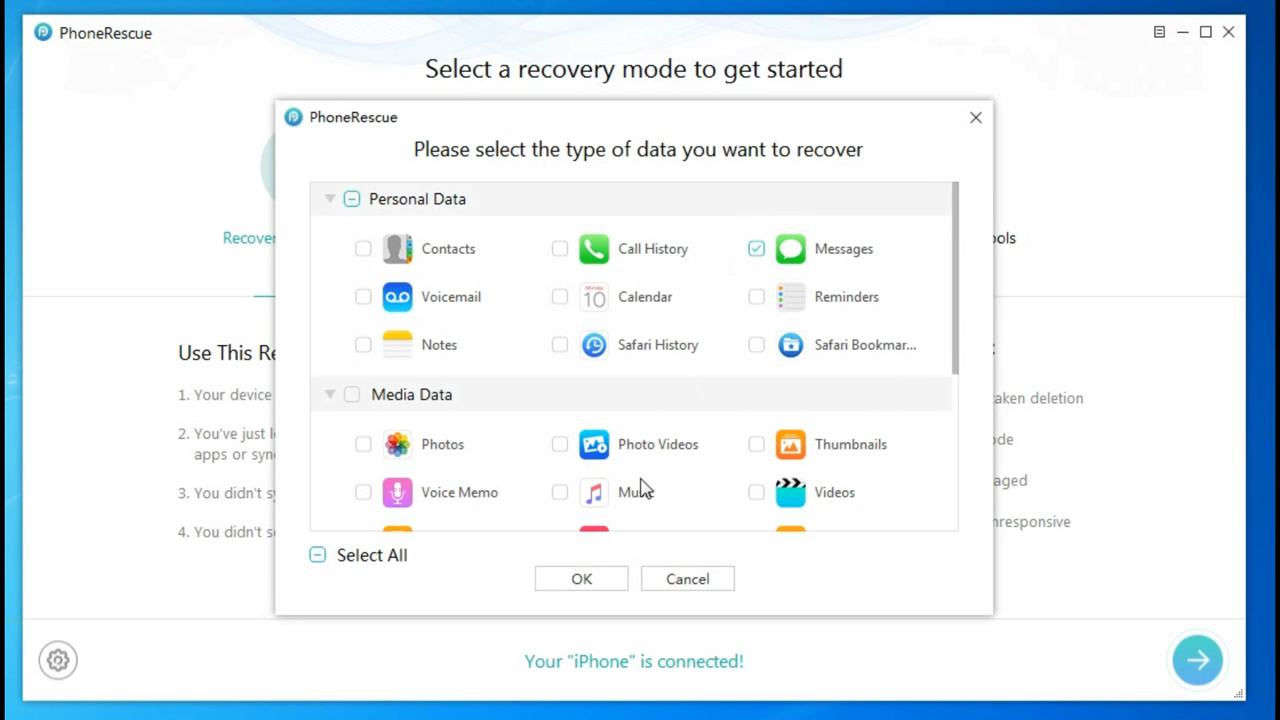Click the Reminders list icon
The image size is (1280, 720).
790,297
